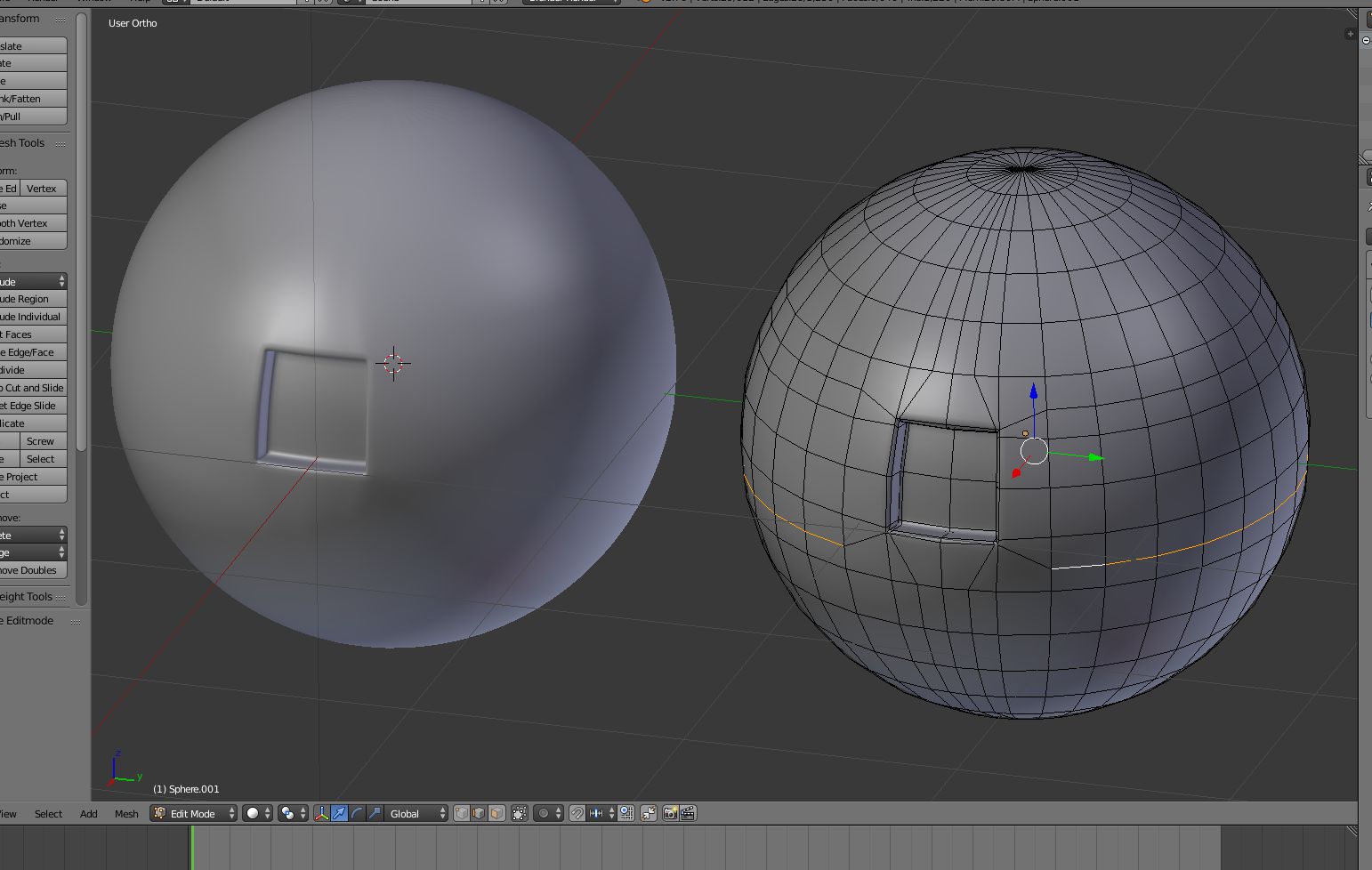Switch to face select mode
The width and height of the screenshot is (1372, 870).
point(496,813)
